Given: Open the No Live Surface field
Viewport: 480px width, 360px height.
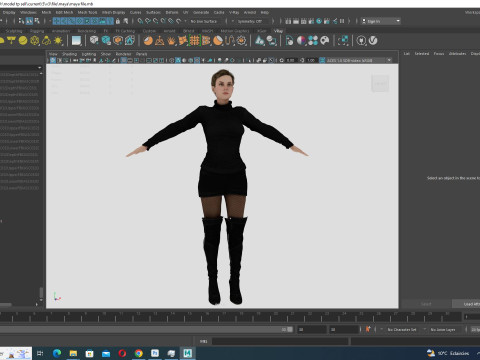Looking at the screenshot, I should [206, 21].
